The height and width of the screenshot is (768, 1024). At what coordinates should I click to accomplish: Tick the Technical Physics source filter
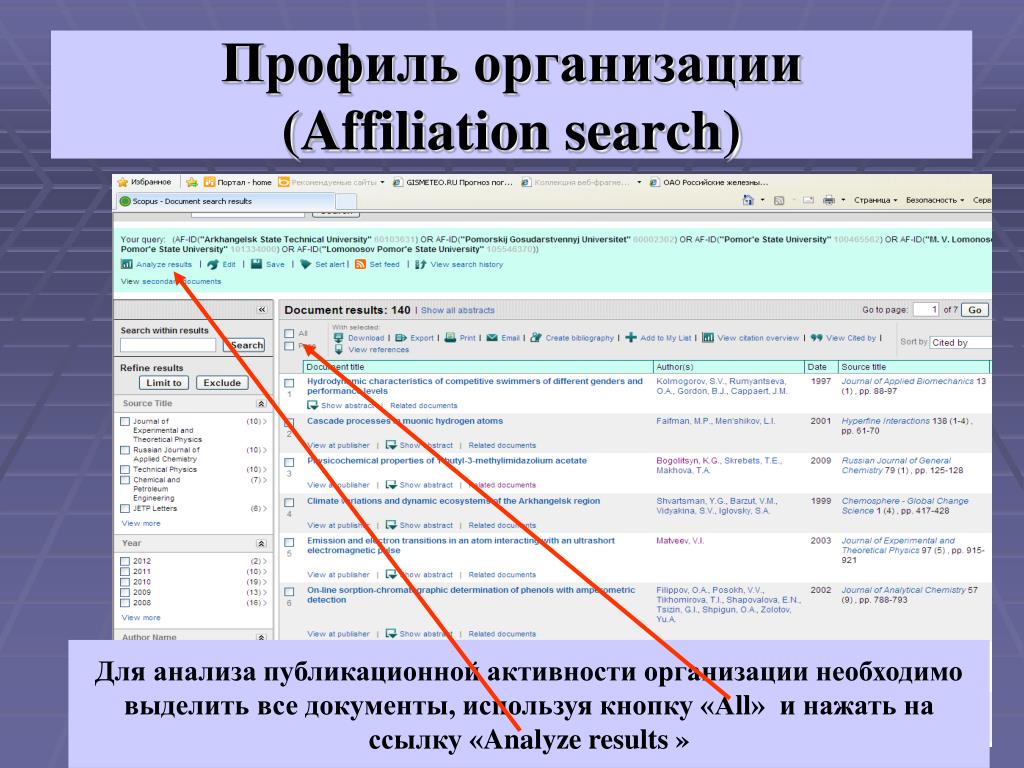[x=125, y=470]
